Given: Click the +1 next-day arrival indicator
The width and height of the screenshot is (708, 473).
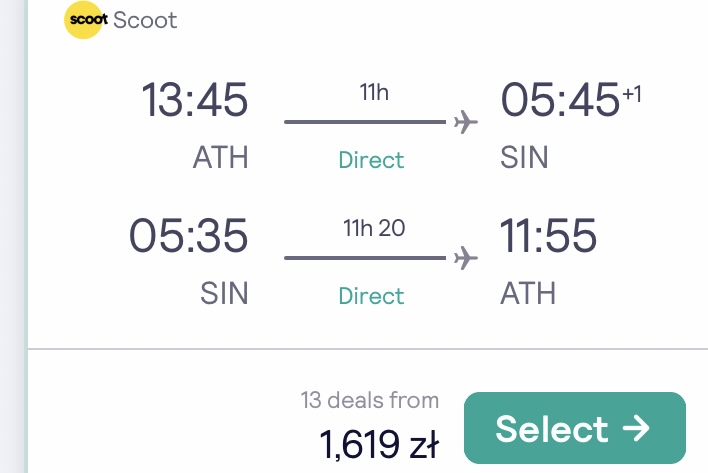Looking at the screenshot, I should (632, 94).
